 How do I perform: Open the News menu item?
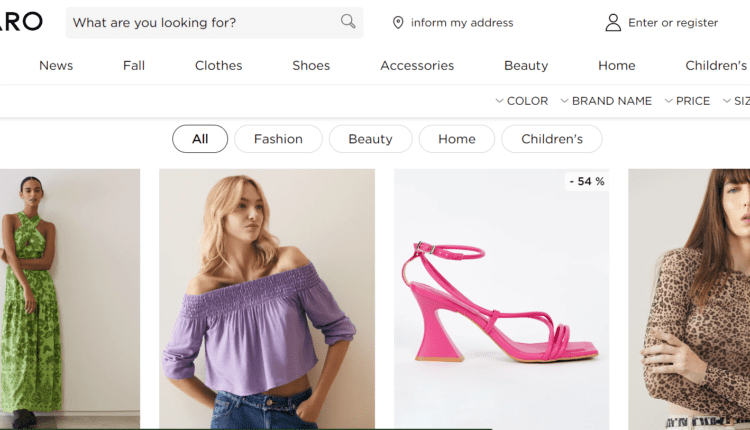coord(56,66)
